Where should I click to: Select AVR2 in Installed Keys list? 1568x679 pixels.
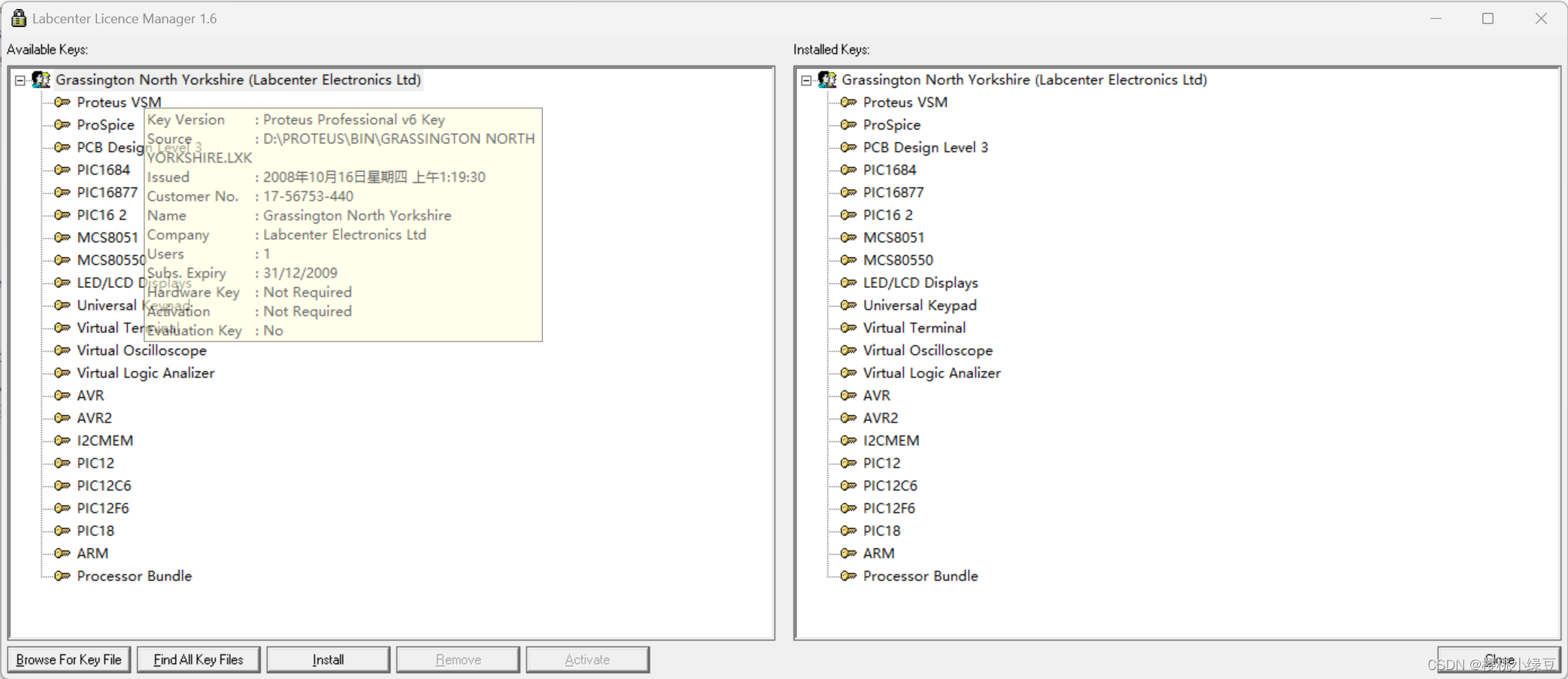click(x=881, y=418)
